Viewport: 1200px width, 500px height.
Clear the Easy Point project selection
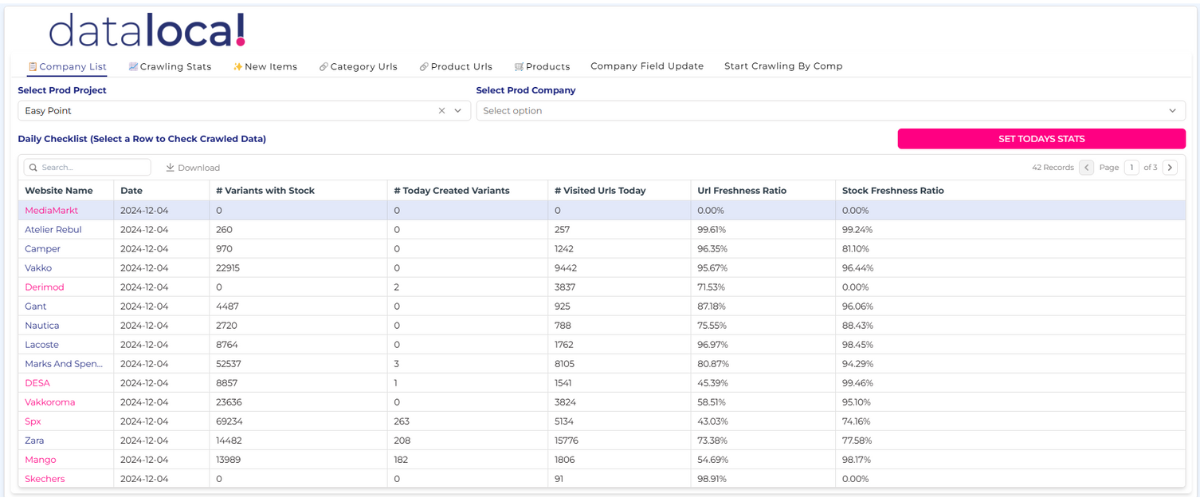[442, 111]
